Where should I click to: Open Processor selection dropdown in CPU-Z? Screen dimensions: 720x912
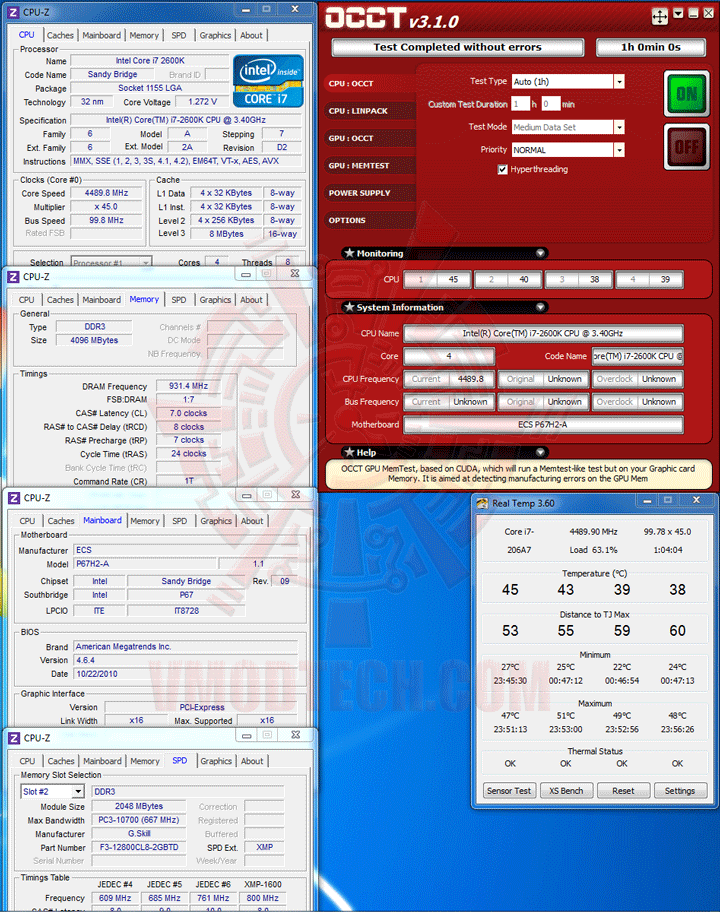tap(146, 263)
